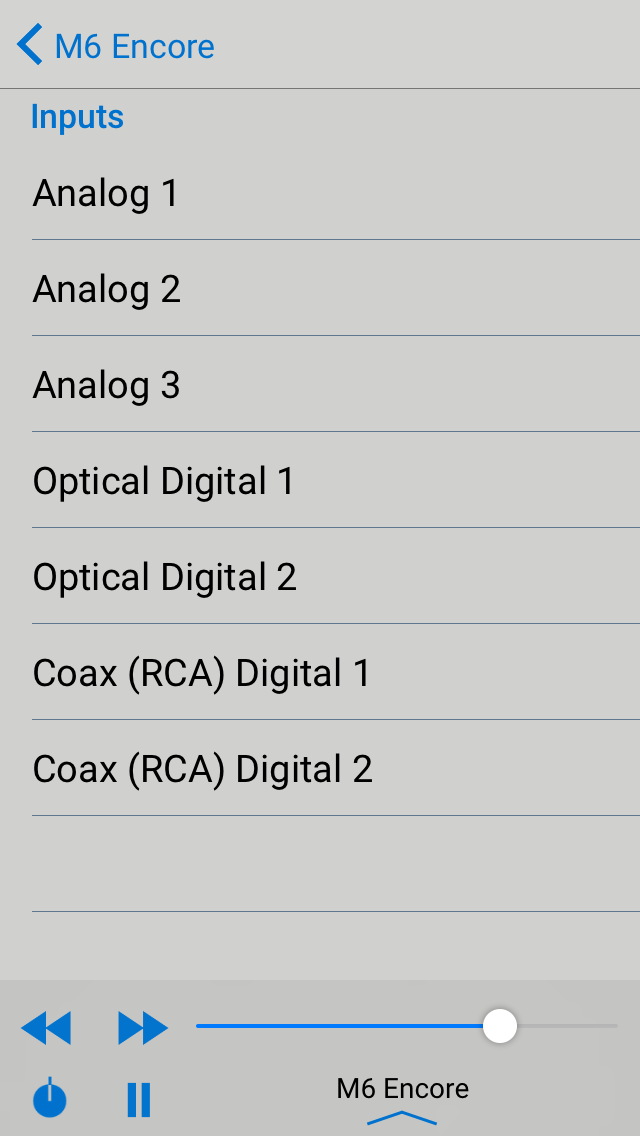Pick the Optical Digital 2 input
The image size is (640, 1136).
tap(165, 577)
